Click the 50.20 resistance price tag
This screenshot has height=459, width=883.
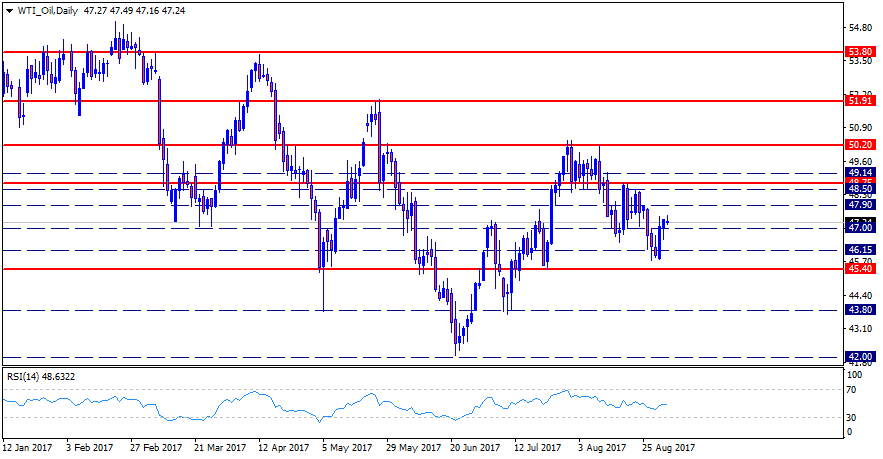tap(860, 145)
